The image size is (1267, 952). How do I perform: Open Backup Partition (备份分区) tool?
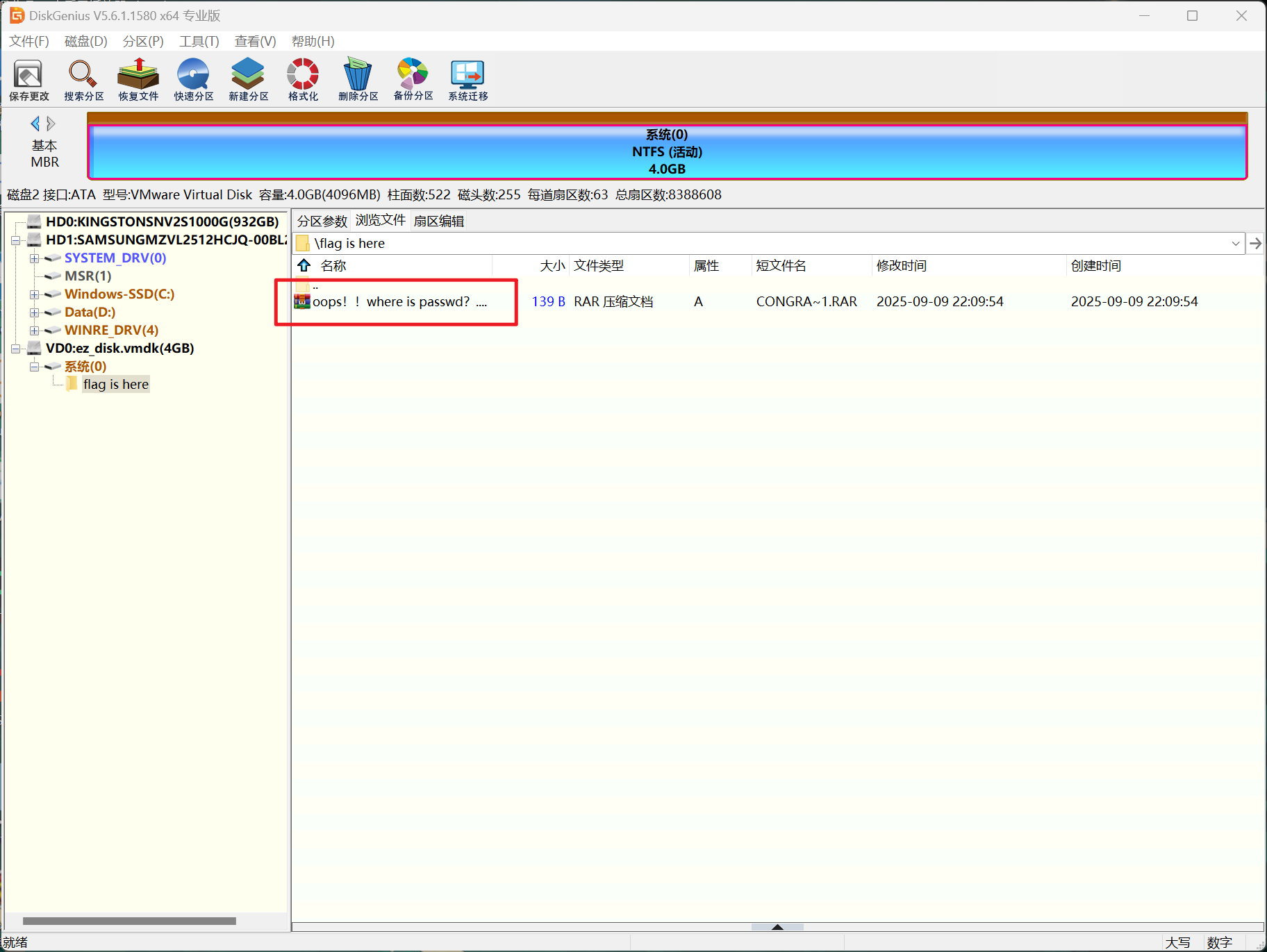pyautogui.click(x=413, y=79)
